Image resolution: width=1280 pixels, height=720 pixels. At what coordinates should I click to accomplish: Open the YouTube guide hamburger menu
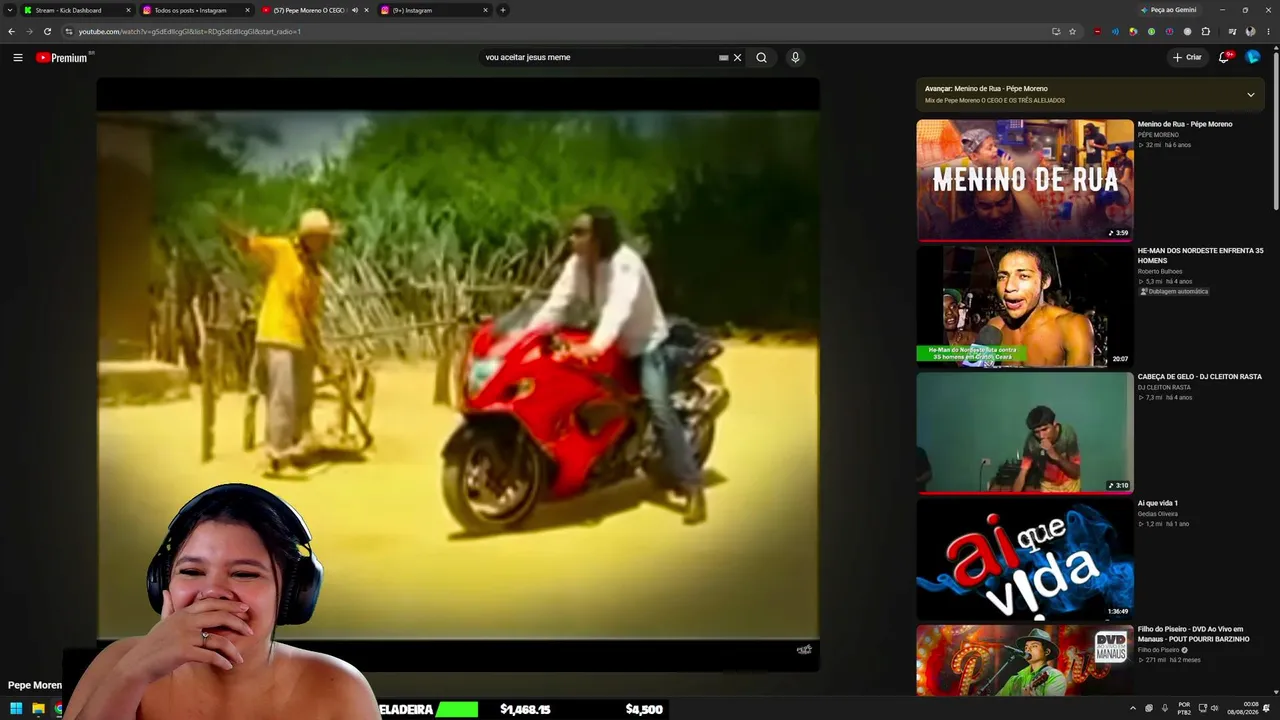(x=18, y=58)
